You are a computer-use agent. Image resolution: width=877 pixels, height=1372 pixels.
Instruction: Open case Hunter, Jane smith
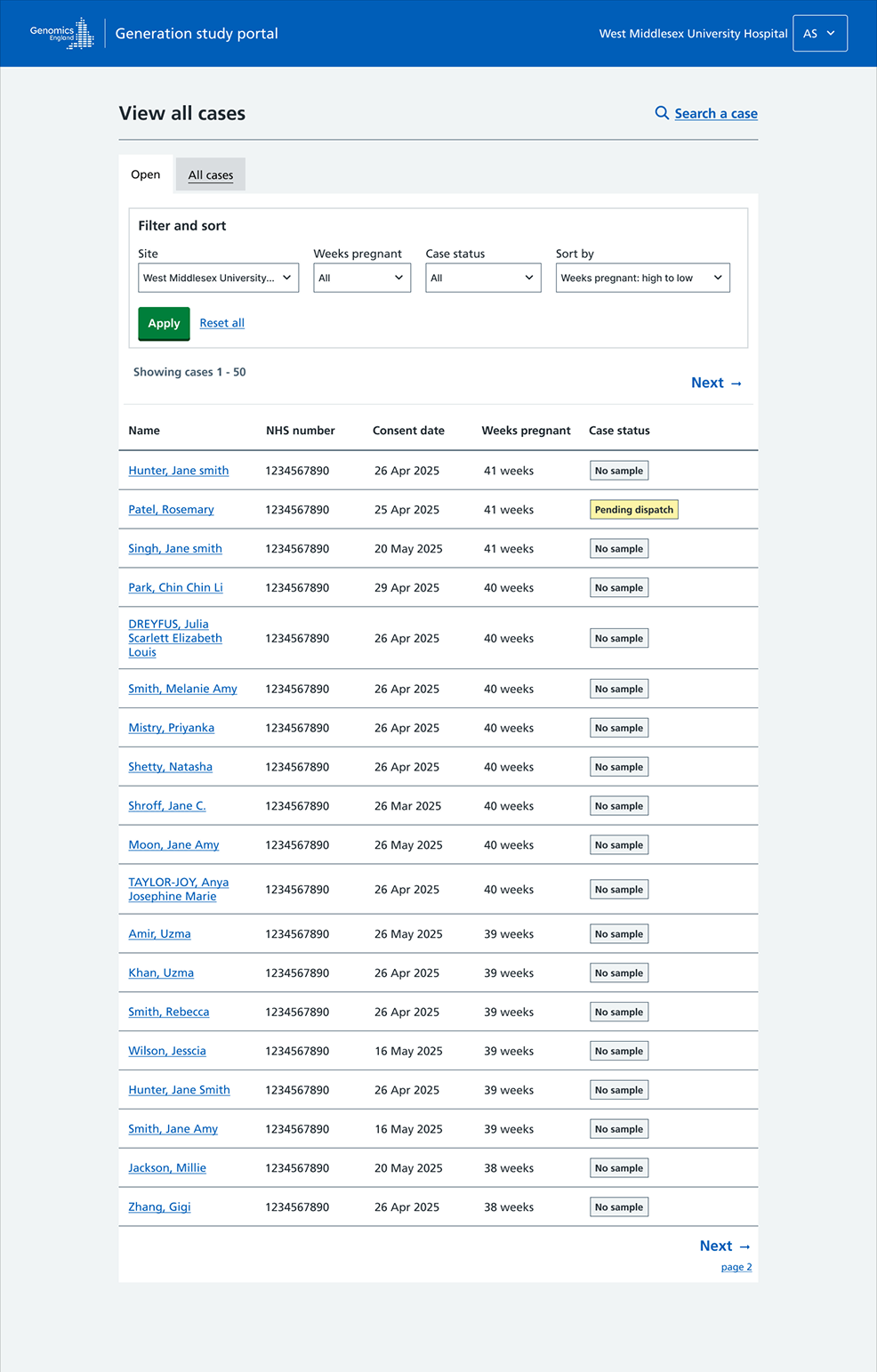[x=178, y=471]
